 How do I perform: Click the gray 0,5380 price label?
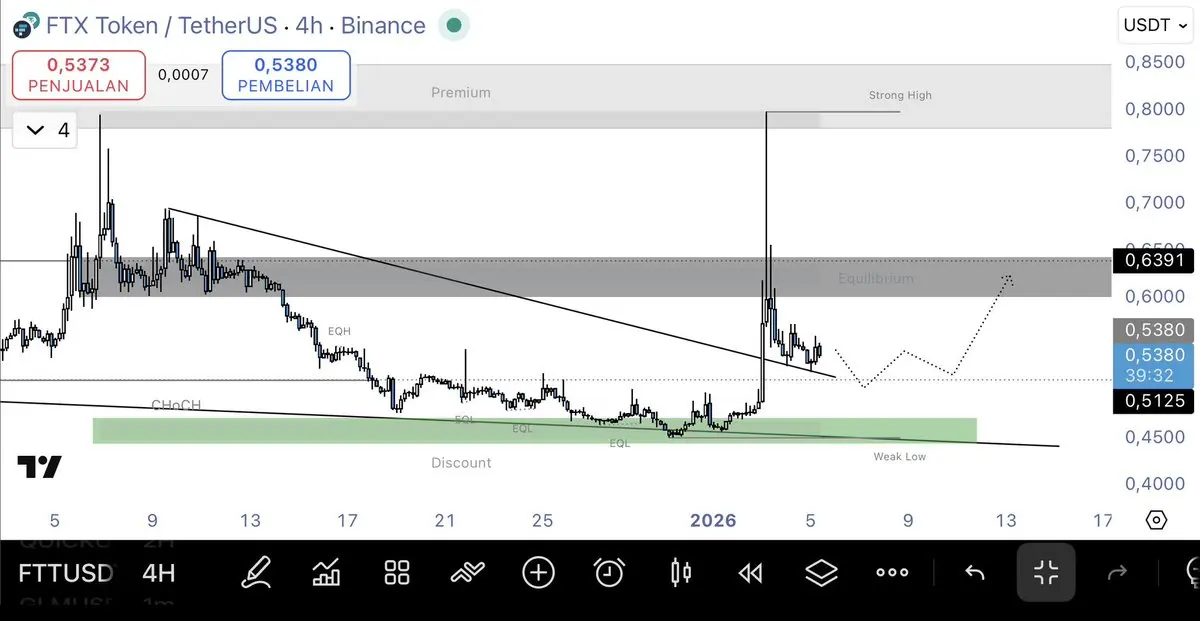tap(1154, 330)
